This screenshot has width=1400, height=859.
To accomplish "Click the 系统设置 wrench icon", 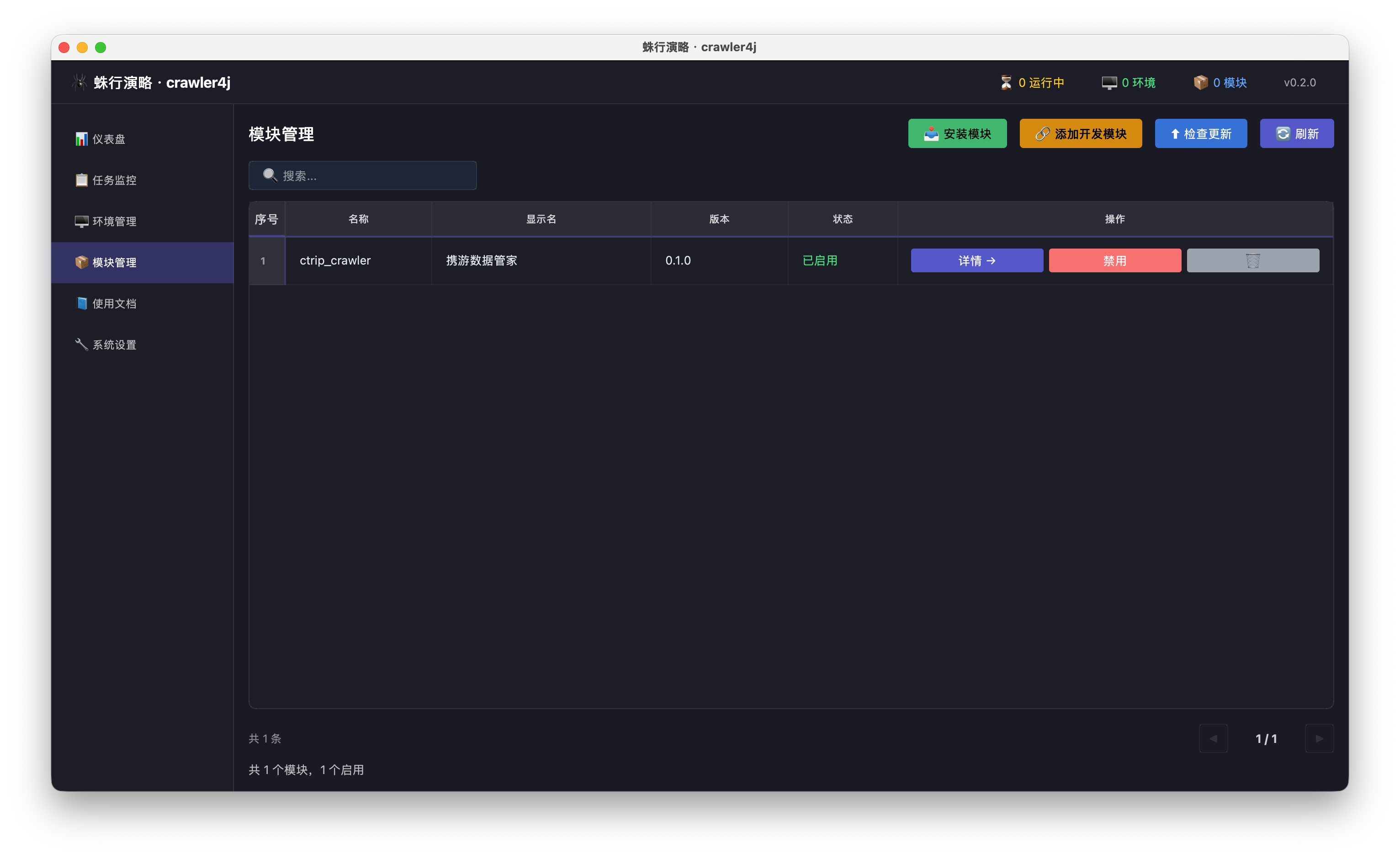I will click(x=82, y=344).
